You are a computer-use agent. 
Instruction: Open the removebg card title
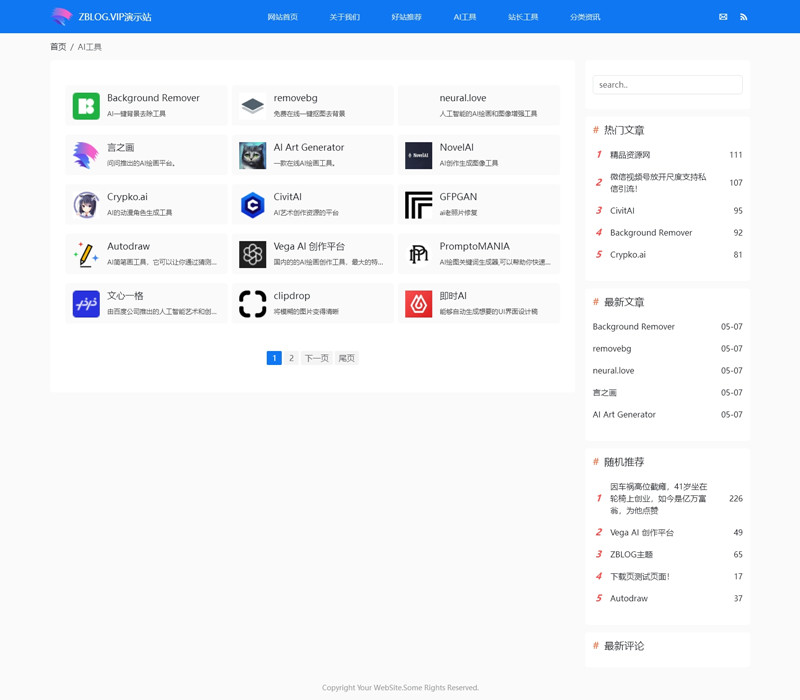click(295, 98)
